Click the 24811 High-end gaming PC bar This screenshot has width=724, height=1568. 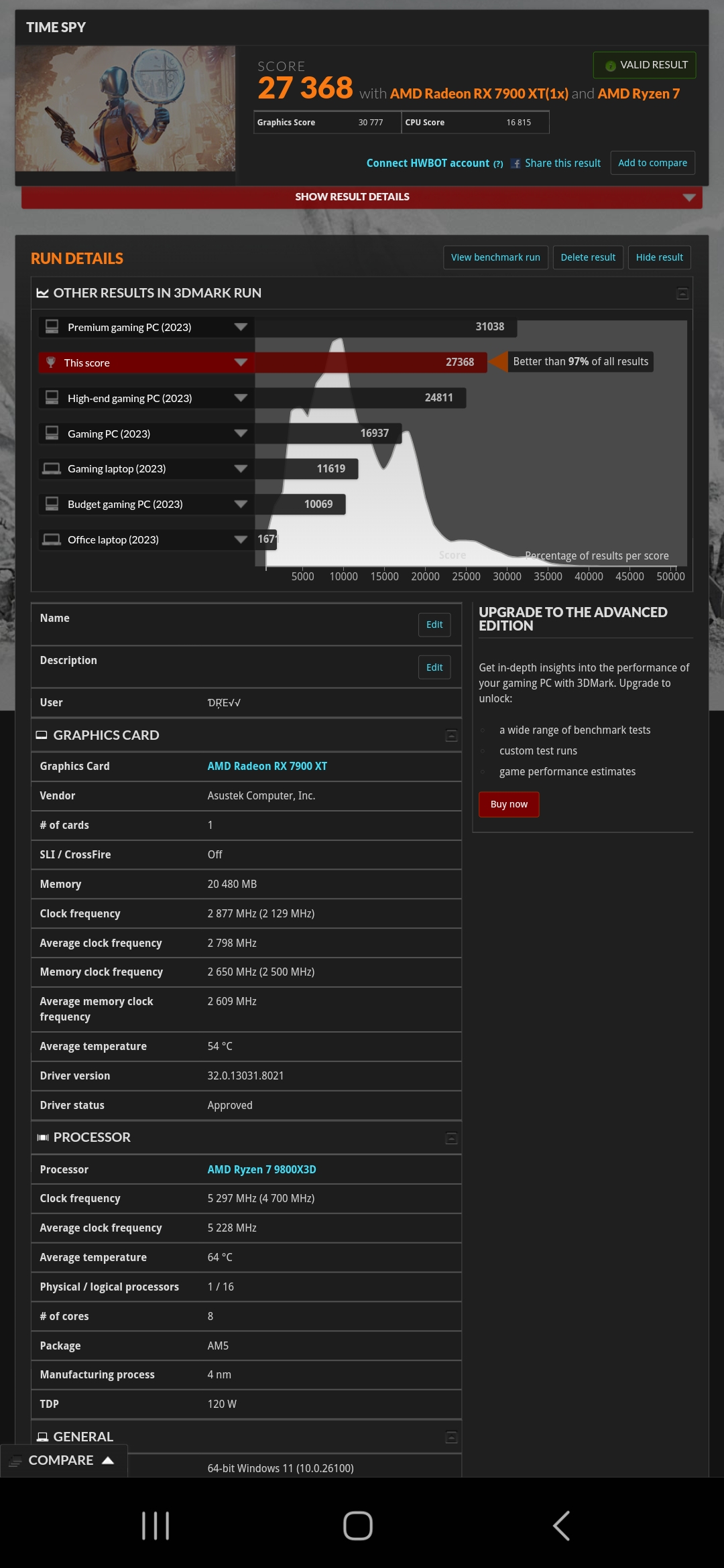tap(360, 398)
